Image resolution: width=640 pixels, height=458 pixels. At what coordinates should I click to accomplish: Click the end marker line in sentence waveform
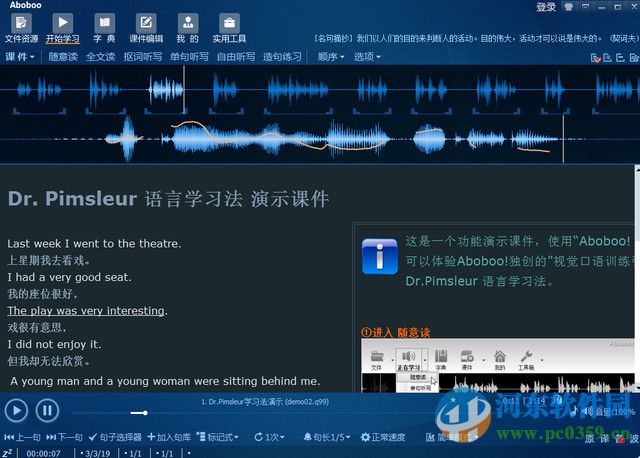563,139
